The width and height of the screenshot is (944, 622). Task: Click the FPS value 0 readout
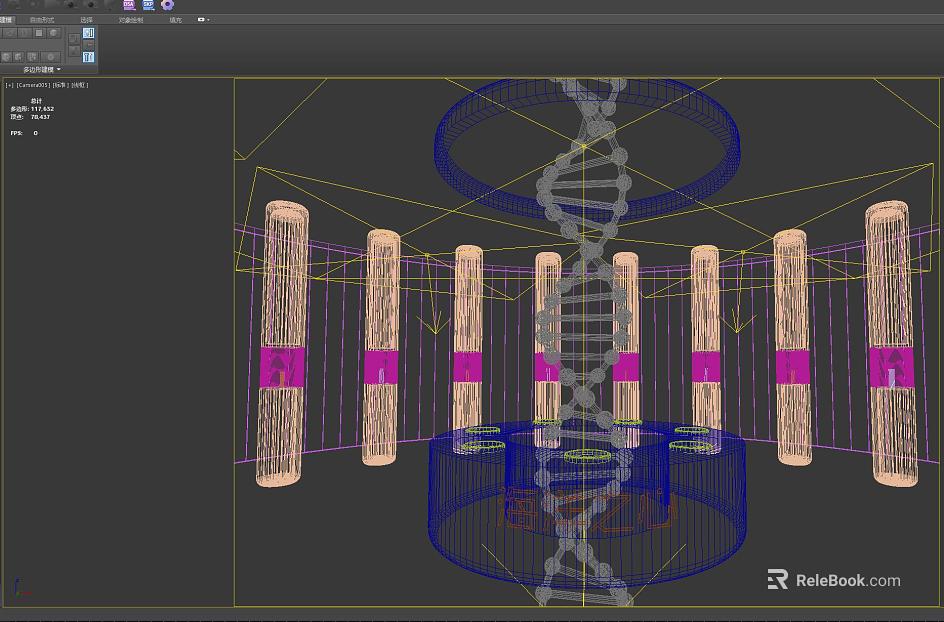(x=36, y=133)
